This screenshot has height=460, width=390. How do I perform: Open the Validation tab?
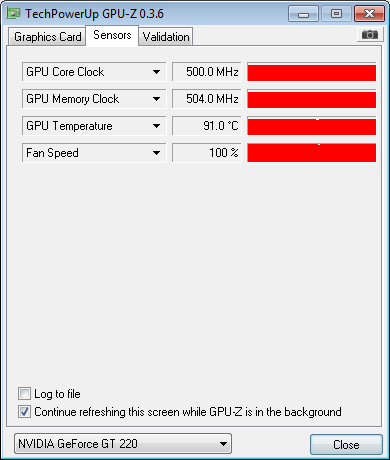click(166, 37)
